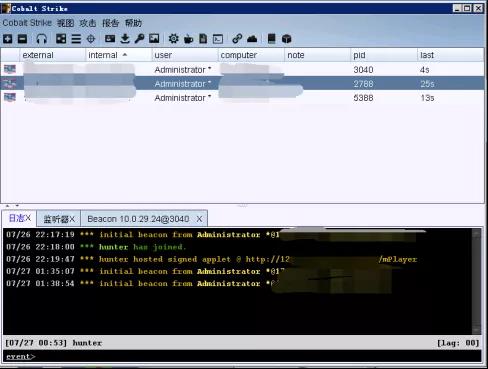The height and width of the screenshot is (369, 488).
Task: Click the coffee cup Java applet icon
Action: (x=188, y=39)
